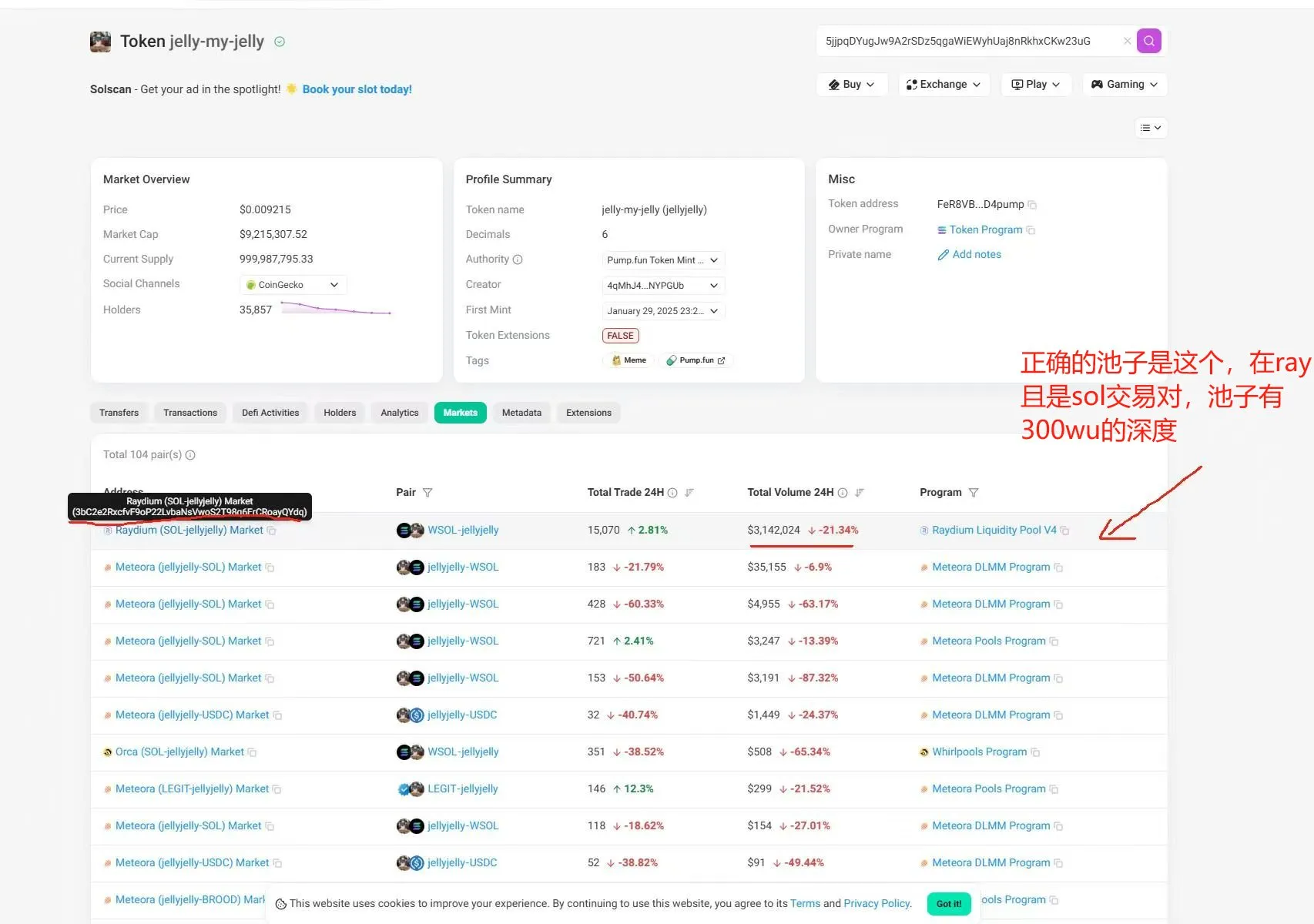Viewport: 1314px width, 924px height.
Task: Click the LEGIT-jellyjelly pair
Action: click(x=462, y=788)
